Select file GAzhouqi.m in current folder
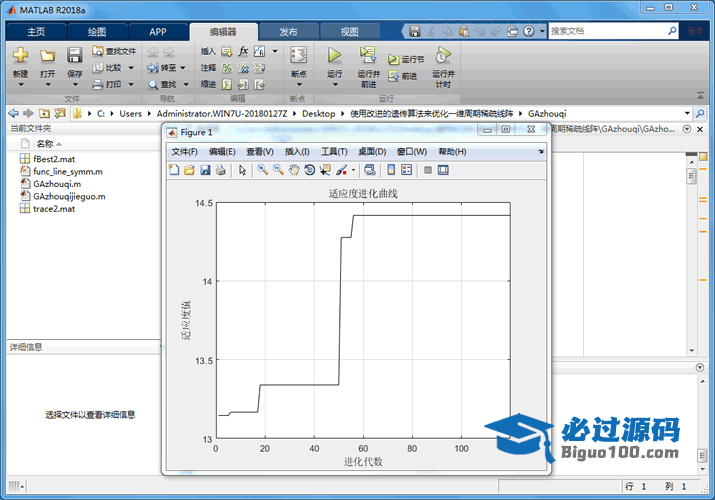This screenshot has height=500, width=715. tap(57, 184)
